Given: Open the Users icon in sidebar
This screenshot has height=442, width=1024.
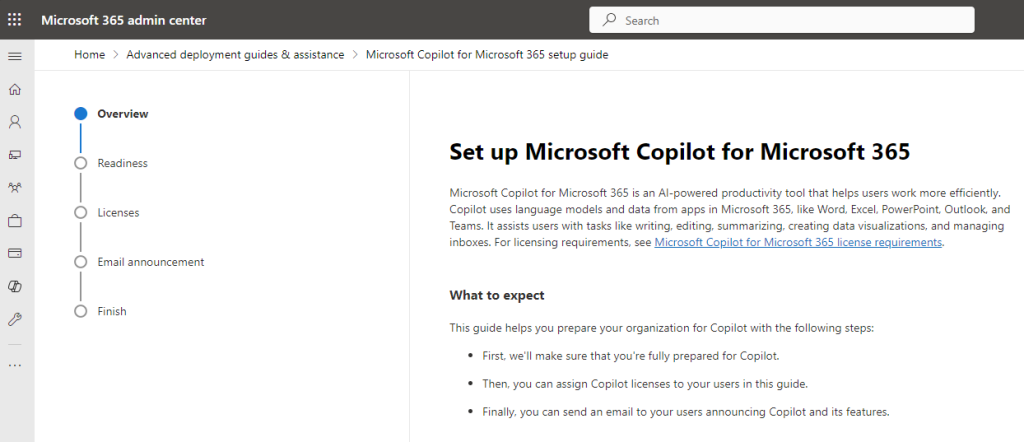Looking at the screenshot, I should tap(14, 122).
